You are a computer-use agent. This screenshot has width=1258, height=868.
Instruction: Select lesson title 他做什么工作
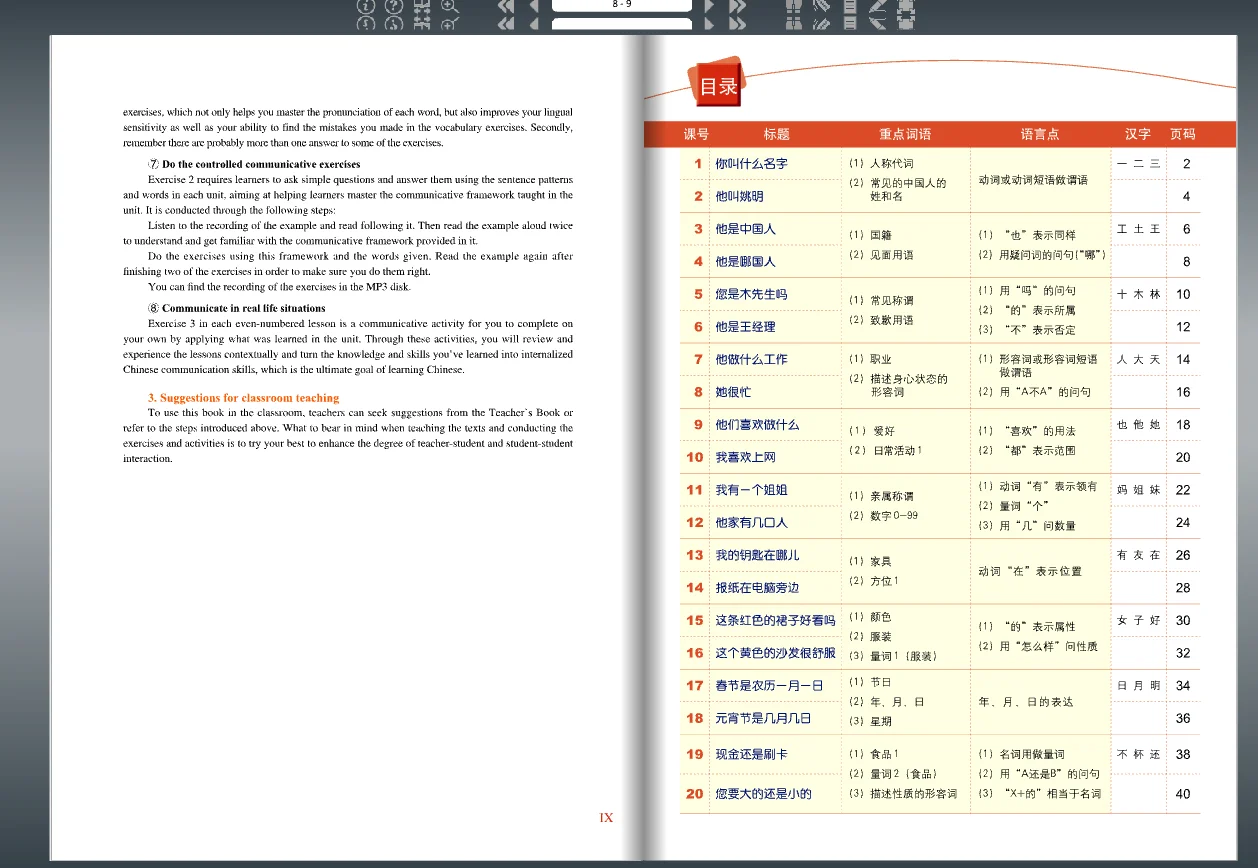pos(752,359)
